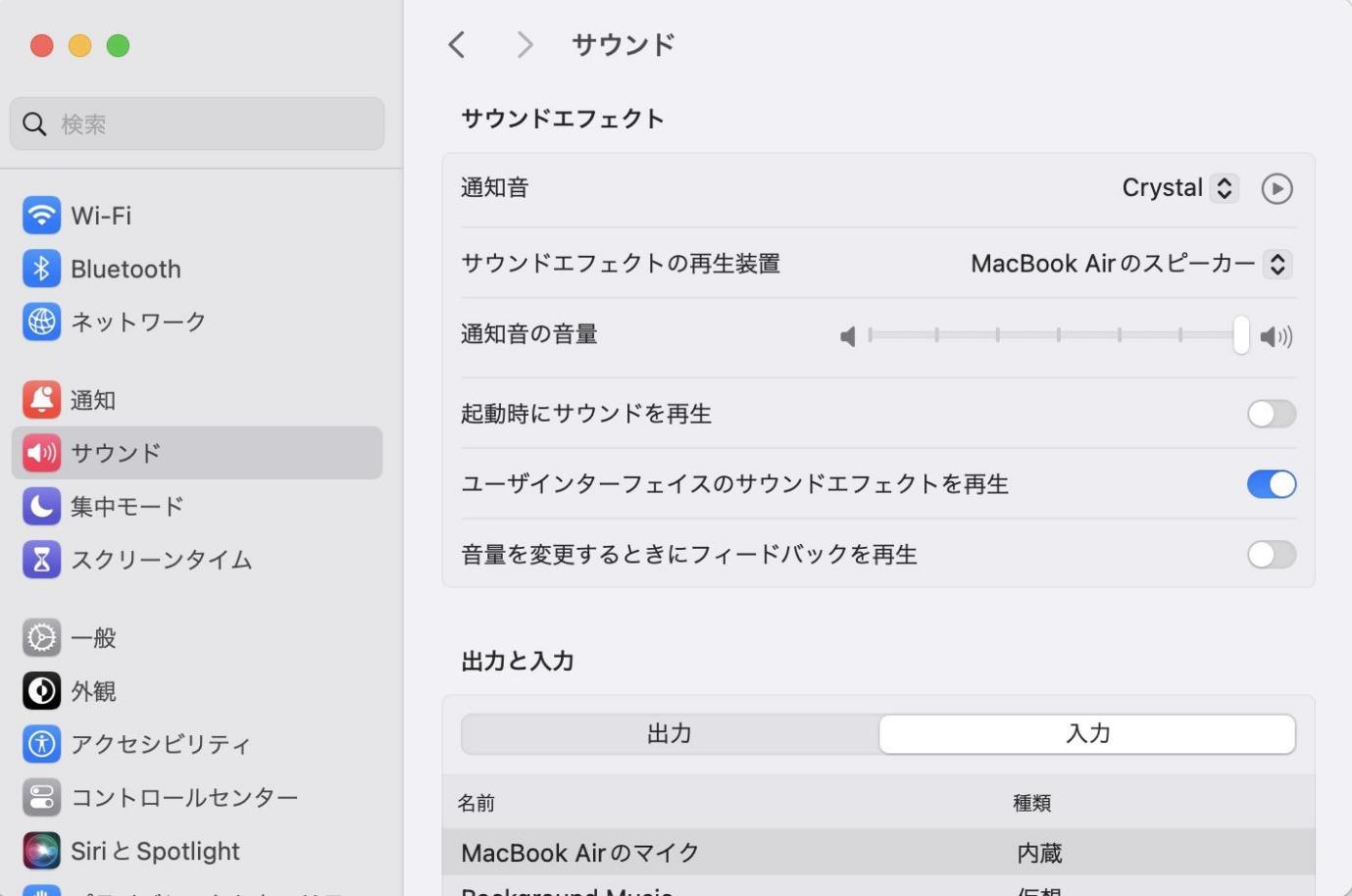The height and width of the screenshot is (896, 1352).
Task: Play the Crystal alert sound preview
Action: click(1277, 188)
